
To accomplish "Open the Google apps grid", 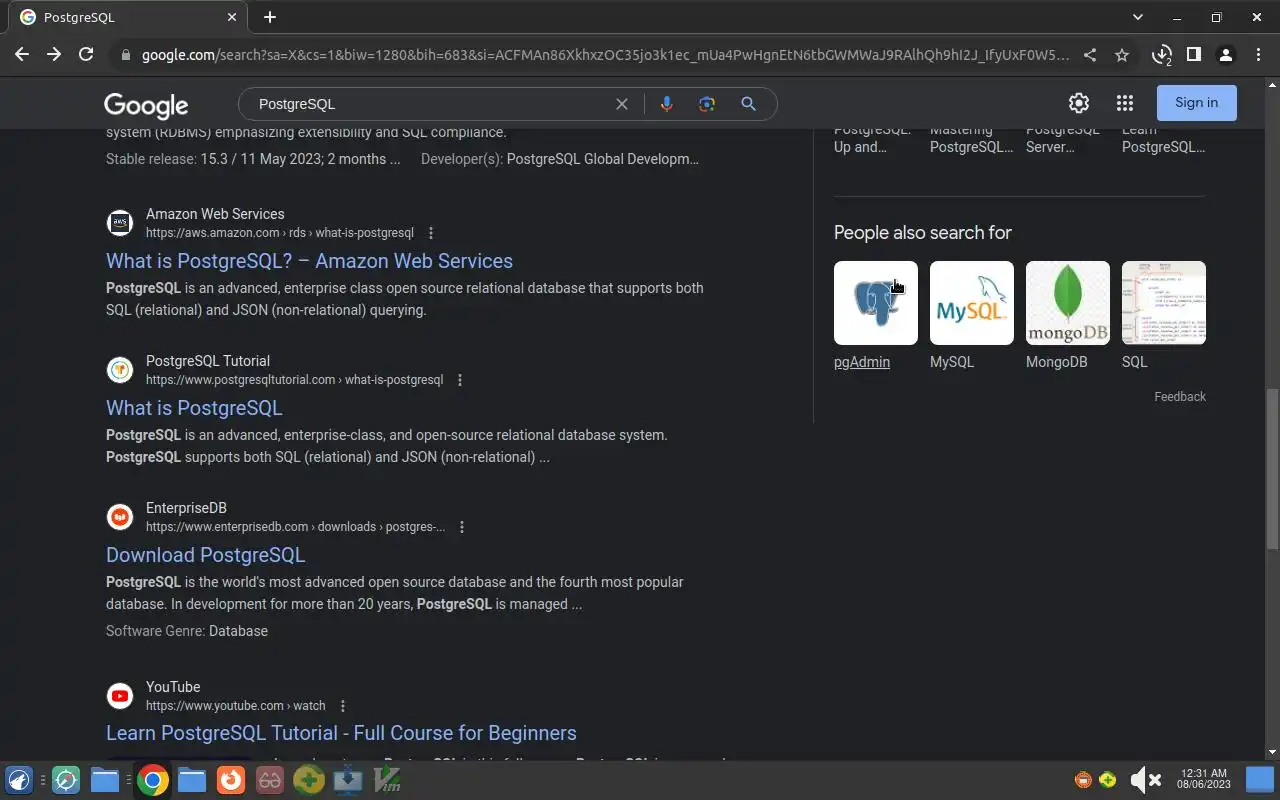I will point(1125,103).
